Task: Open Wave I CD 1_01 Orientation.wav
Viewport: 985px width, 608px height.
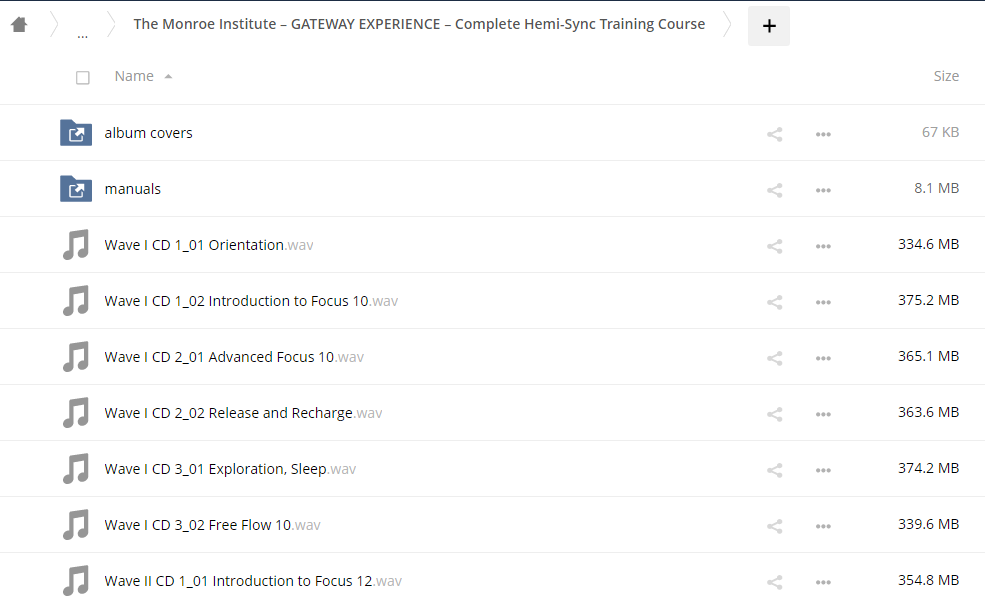Action: [x=209, y=245]
